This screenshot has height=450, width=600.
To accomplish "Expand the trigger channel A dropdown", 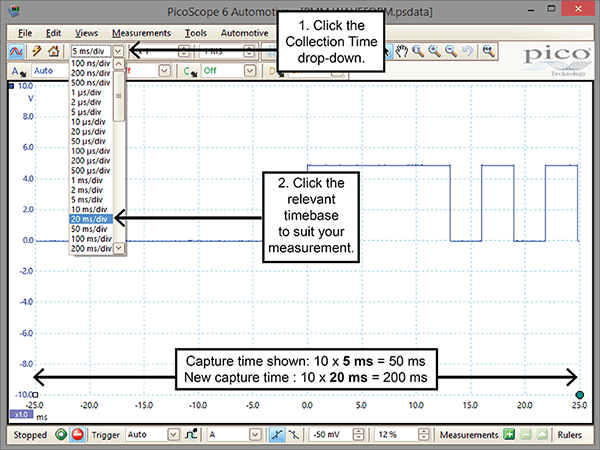I will [255, 435].
